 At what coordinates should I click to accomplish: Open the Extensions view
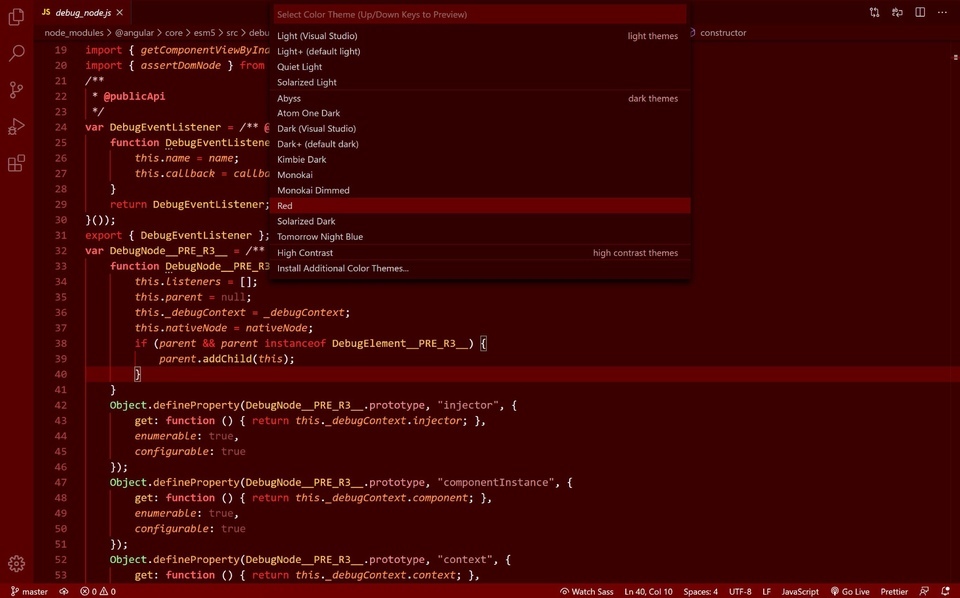pos(16,164)
